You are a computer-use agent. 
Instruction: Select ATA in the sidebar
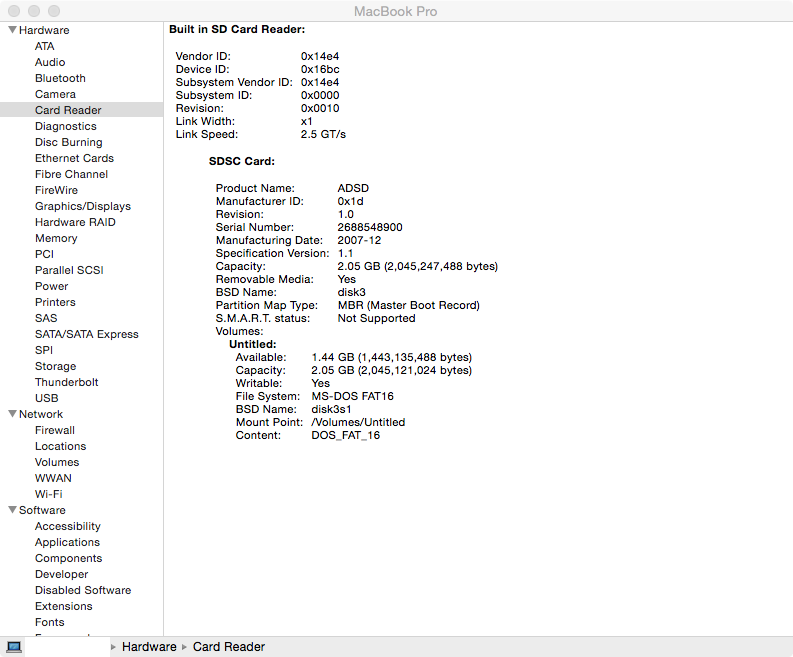pyautogui.click(x=45, y=46)
